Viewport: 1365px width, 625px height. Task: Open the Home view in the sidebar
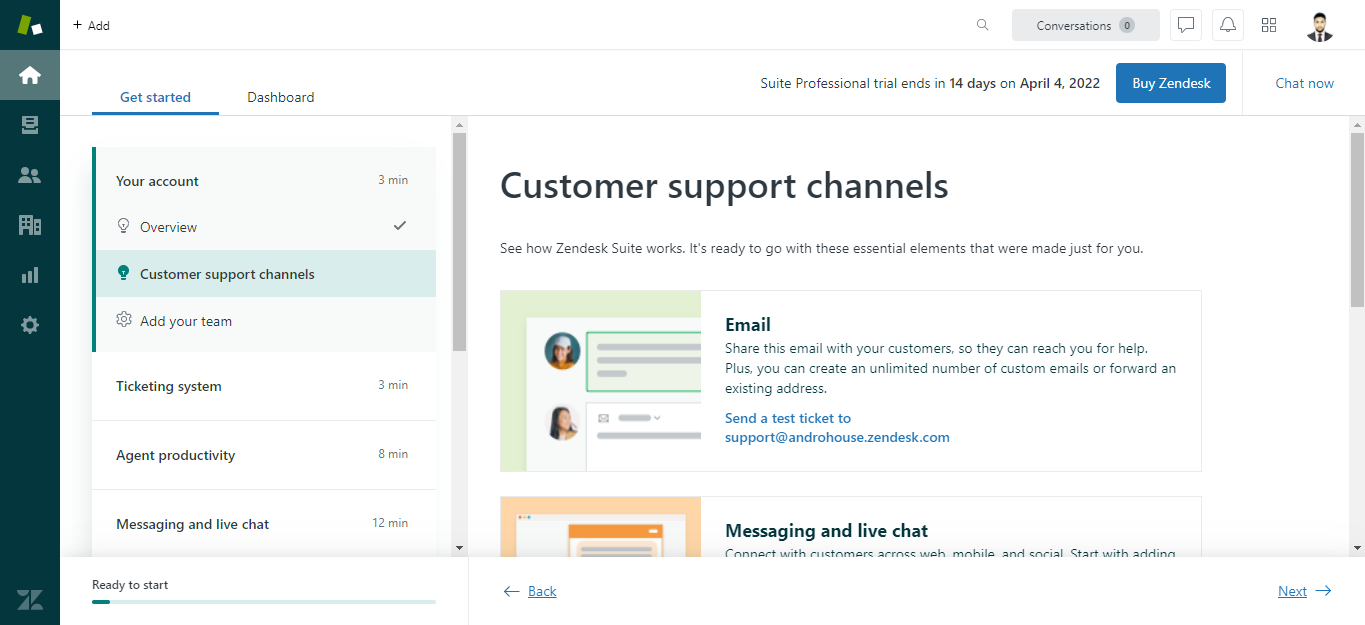coord(30,75)
